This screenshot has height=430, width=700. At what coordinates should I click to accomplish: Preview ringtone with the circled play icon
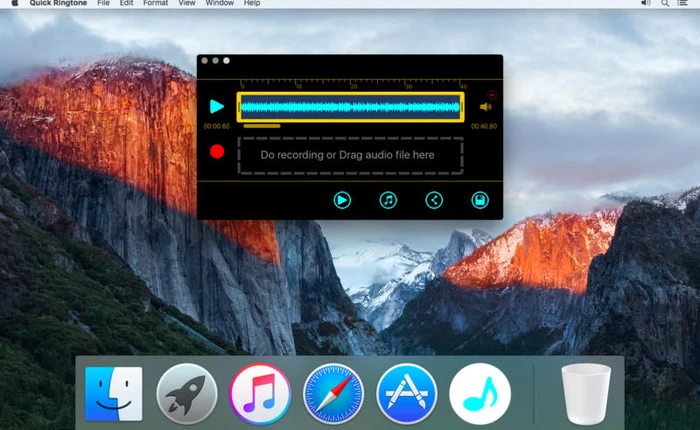tap(342, 200)
